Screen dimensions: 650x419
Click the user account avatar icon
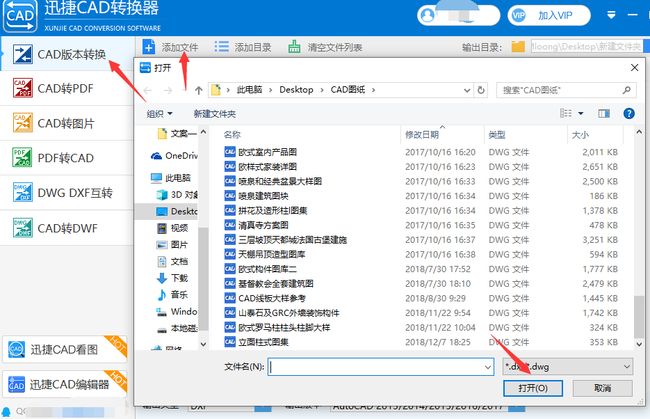point(427,15)
